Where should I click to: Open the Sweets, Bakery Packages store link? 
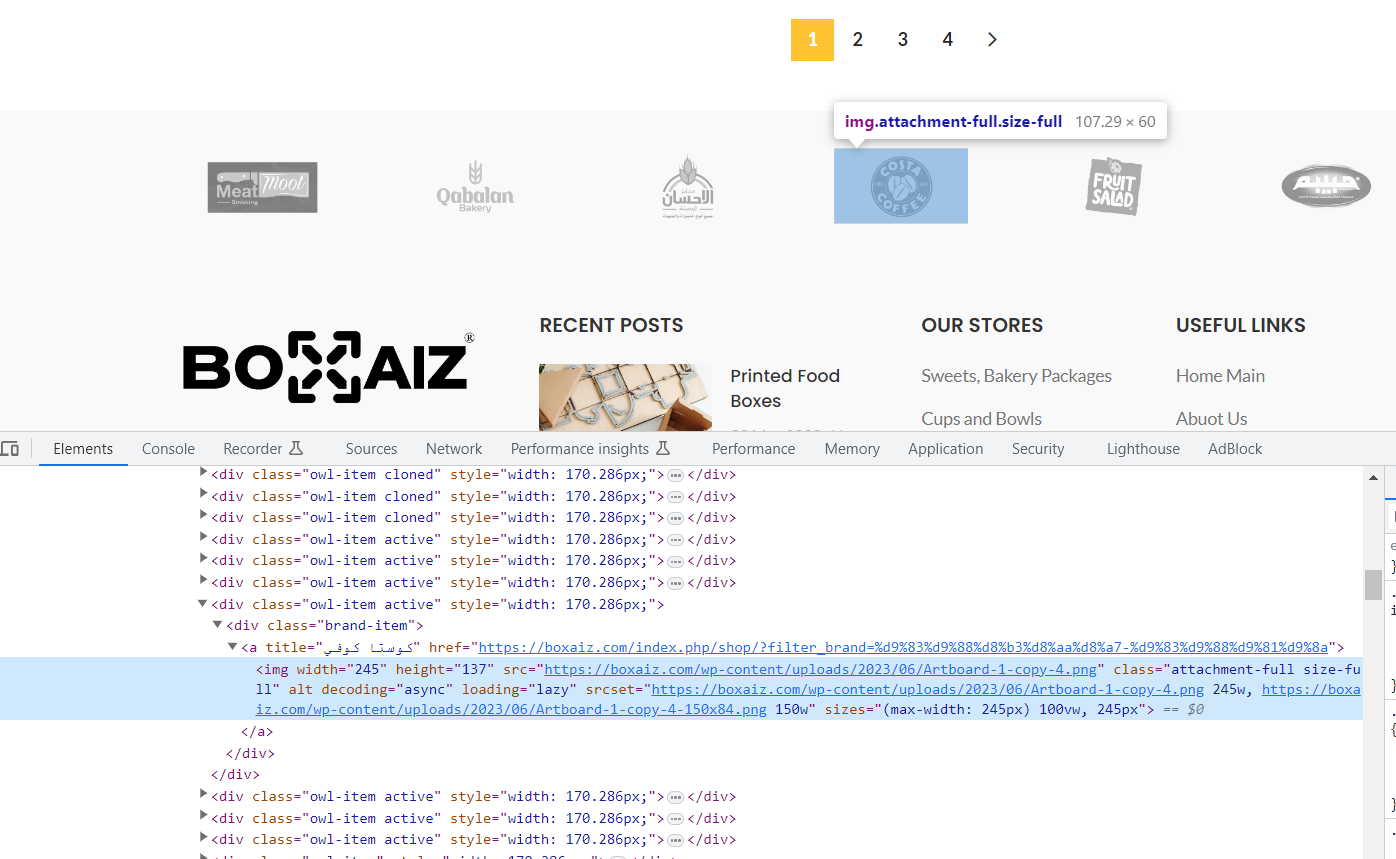pyautogui.click(x=1016, y=376)
